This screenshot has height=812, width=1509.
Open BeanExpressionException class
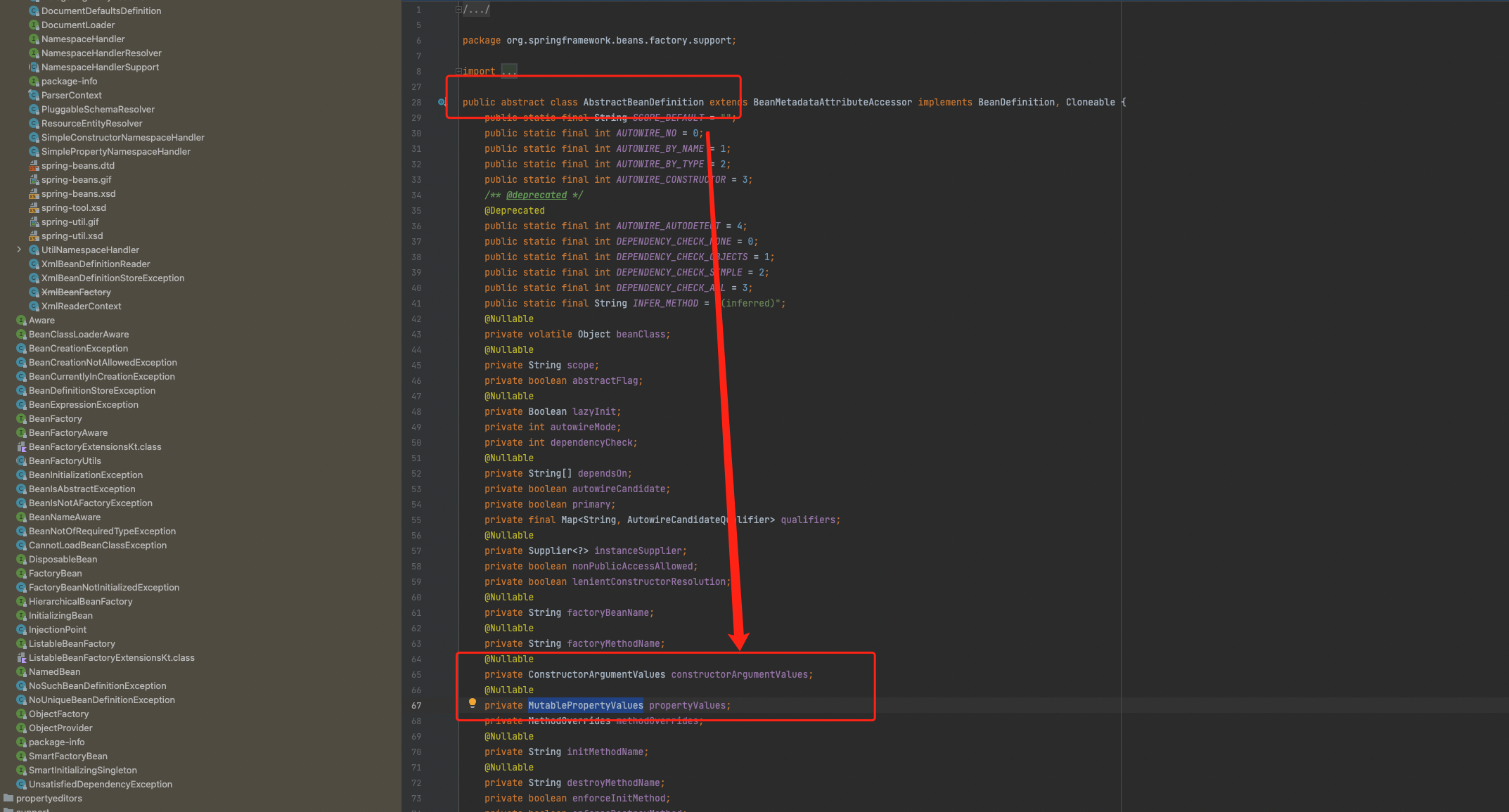coord(84,404)
